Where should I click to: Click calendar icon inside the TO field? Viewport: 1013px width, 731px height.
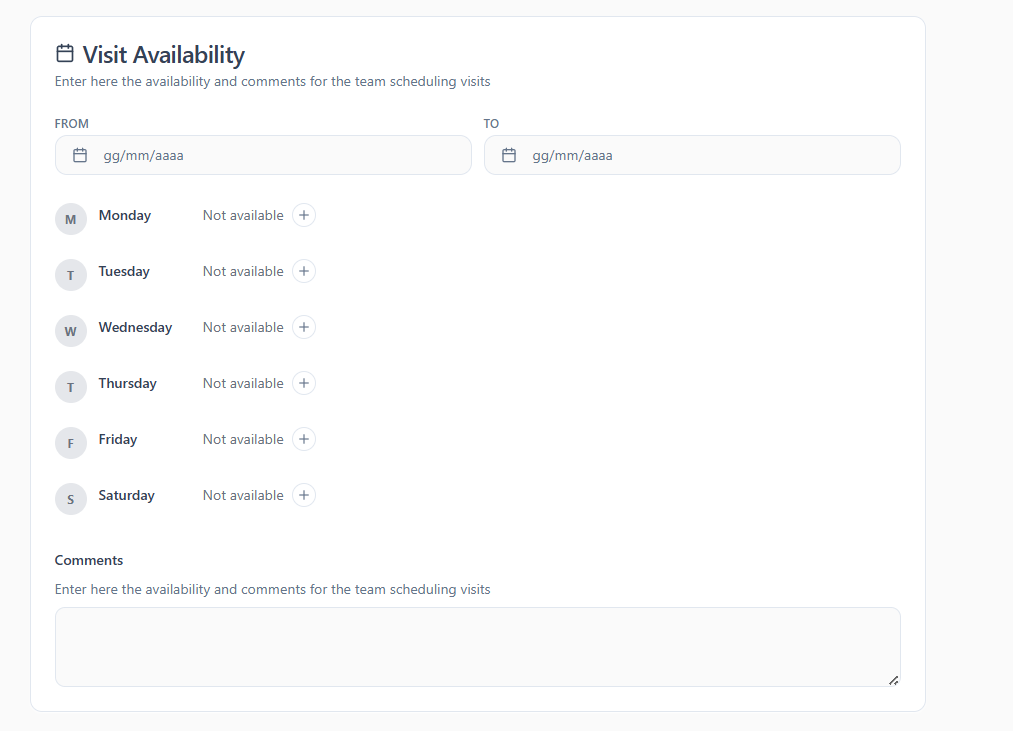pos(509,155)
